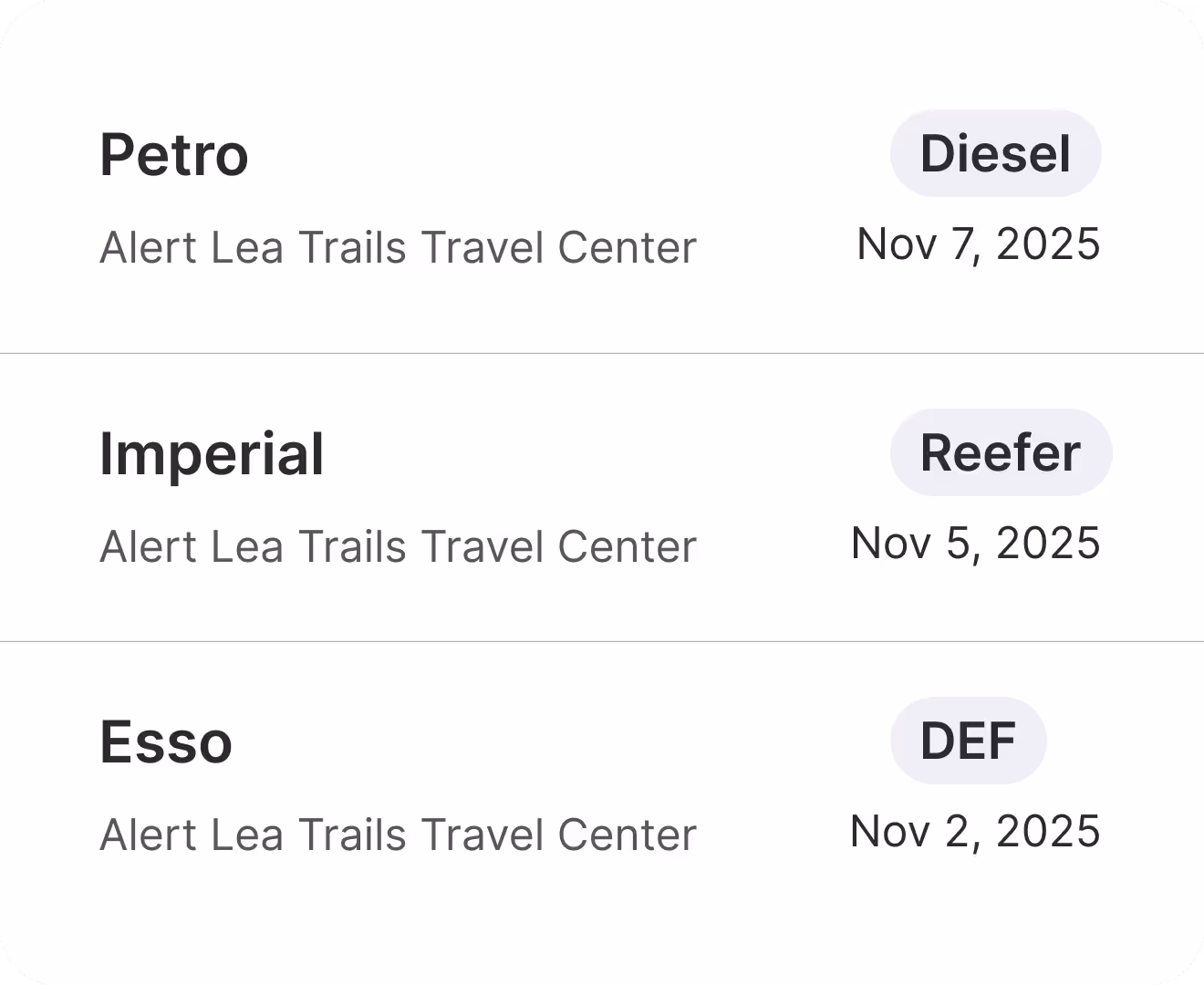Click the Esso vendor name

click(x=166, y=741)
